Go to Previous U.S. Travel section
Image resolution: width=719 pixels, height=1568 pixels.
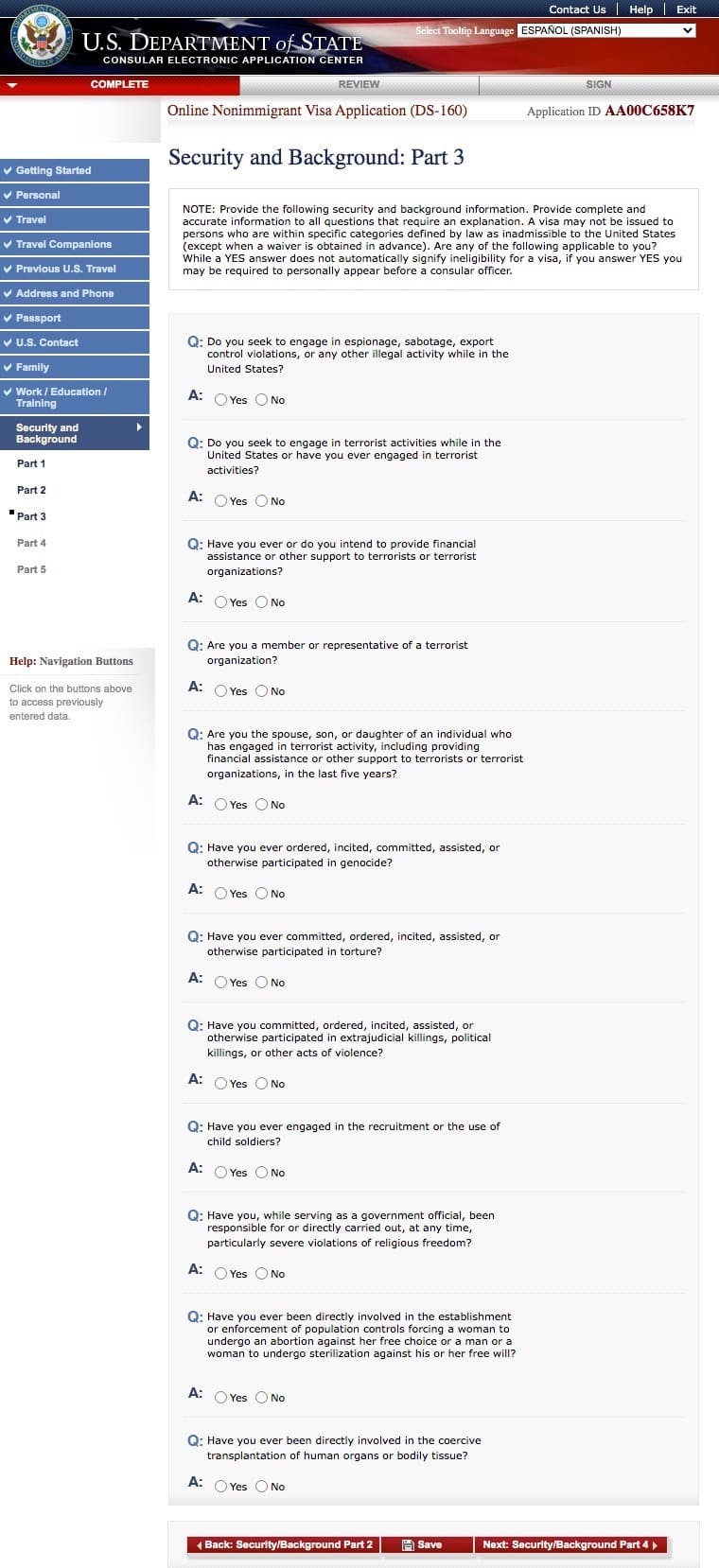pos(65,269)
